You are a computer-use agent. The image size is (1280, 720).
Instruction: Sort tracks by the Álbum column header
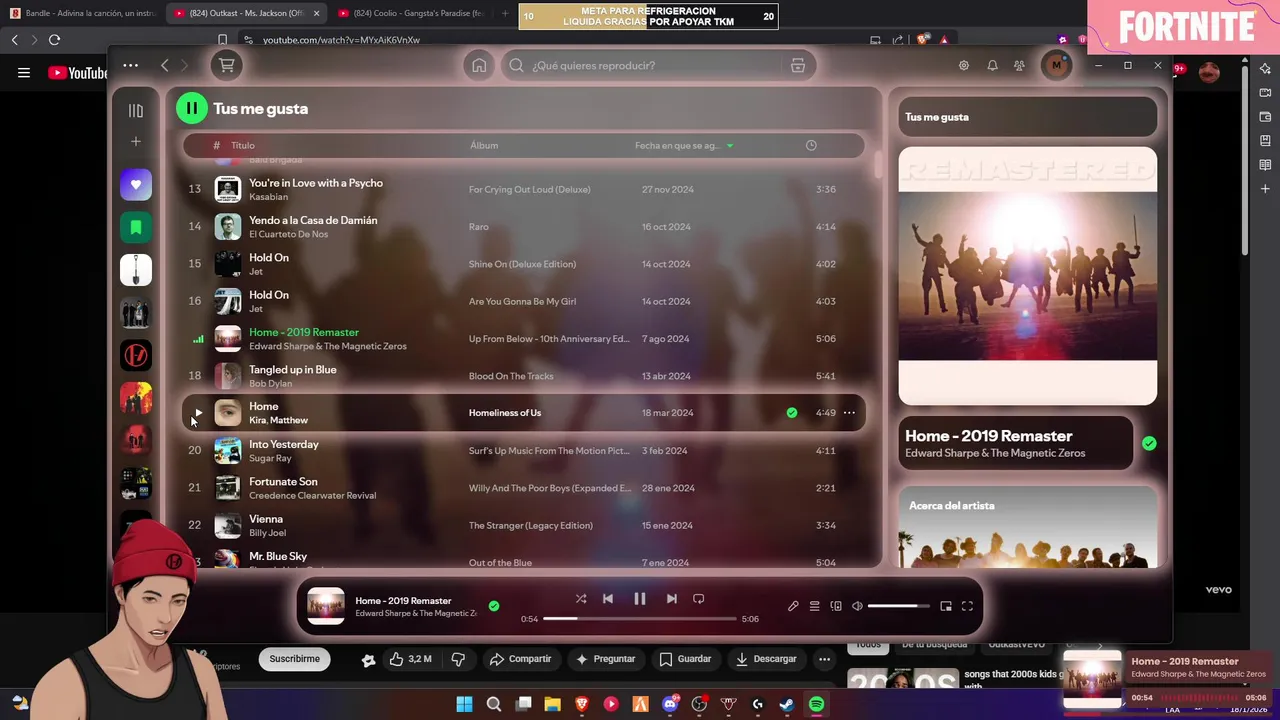[484, 145]
